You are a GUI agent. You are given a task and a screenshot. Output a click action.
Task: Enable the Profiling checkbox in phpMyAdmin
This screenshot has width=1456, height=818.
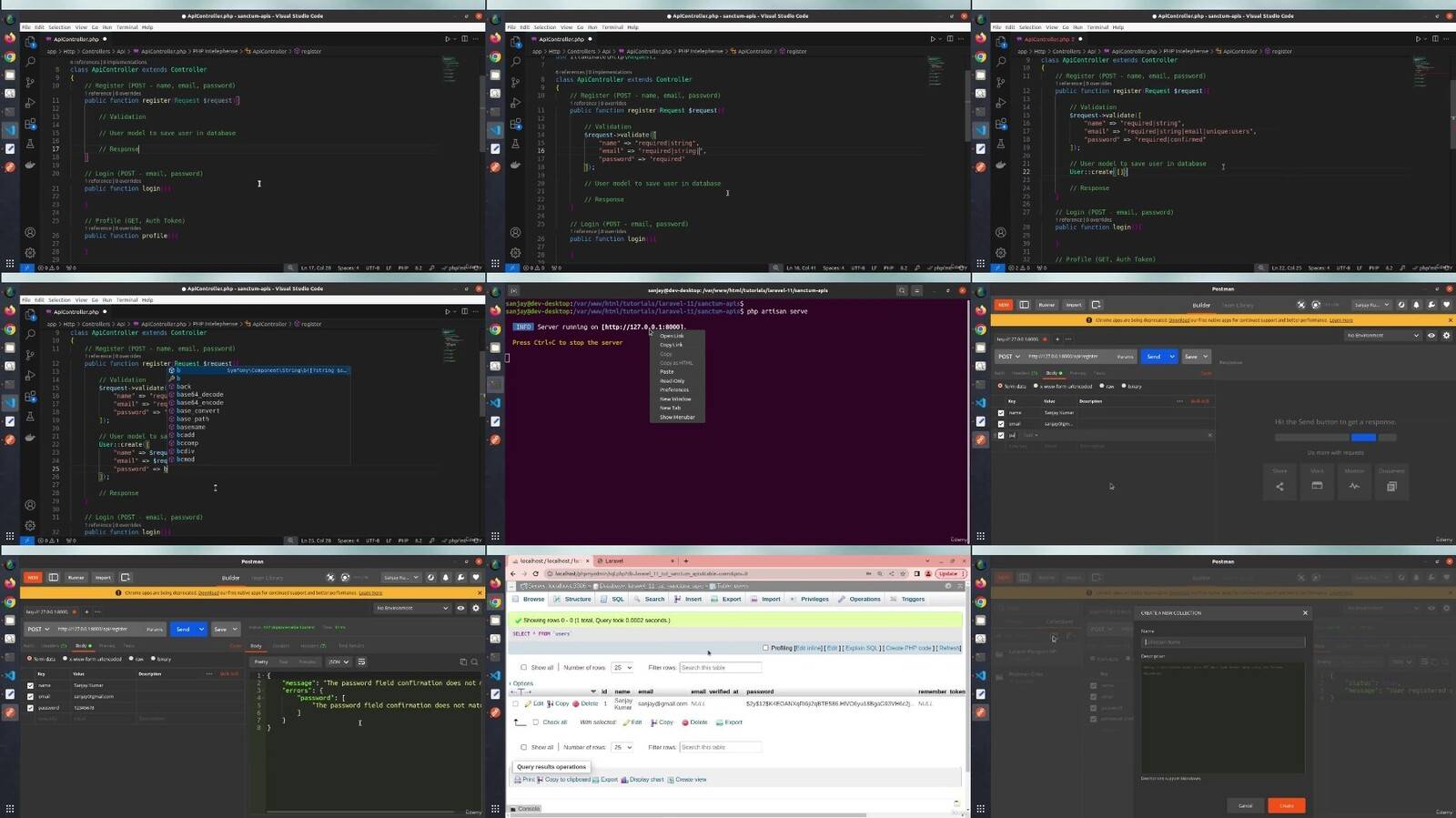tap(765, 648)
